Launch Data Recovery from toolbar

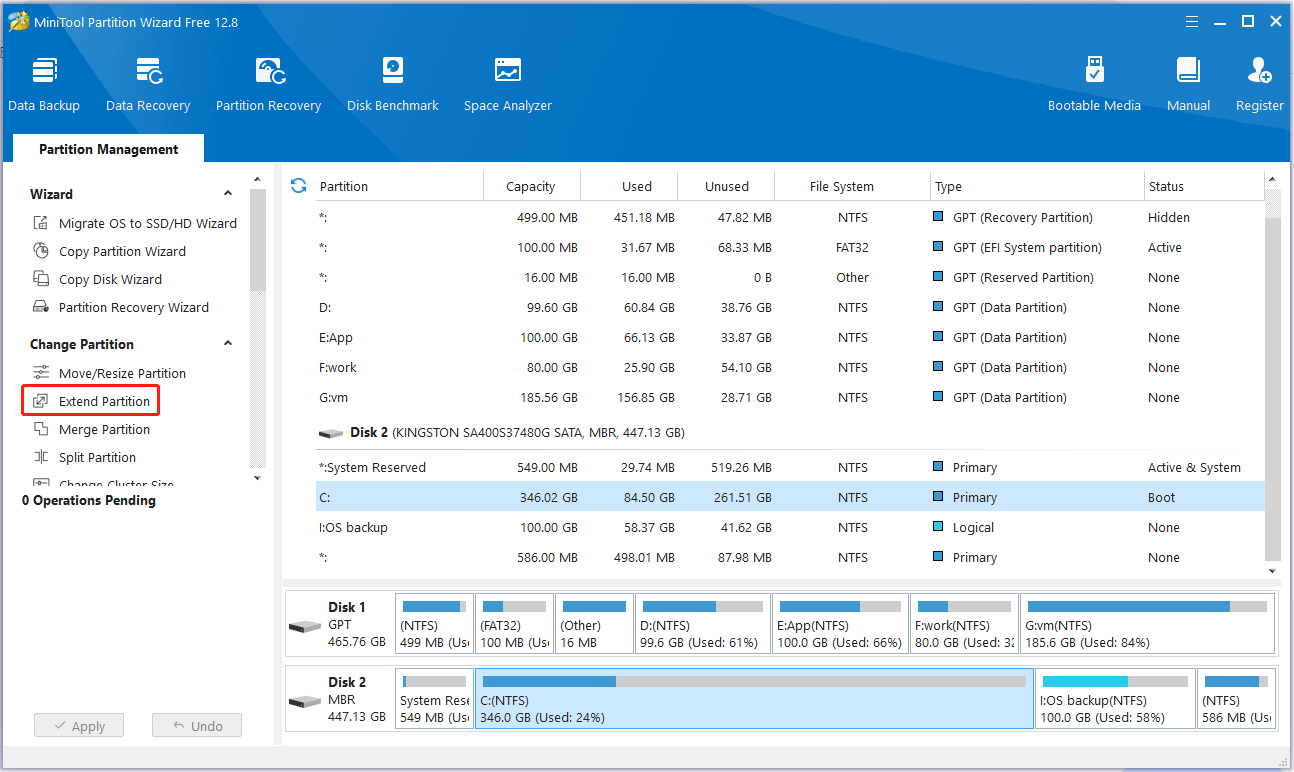click(148, 84)
